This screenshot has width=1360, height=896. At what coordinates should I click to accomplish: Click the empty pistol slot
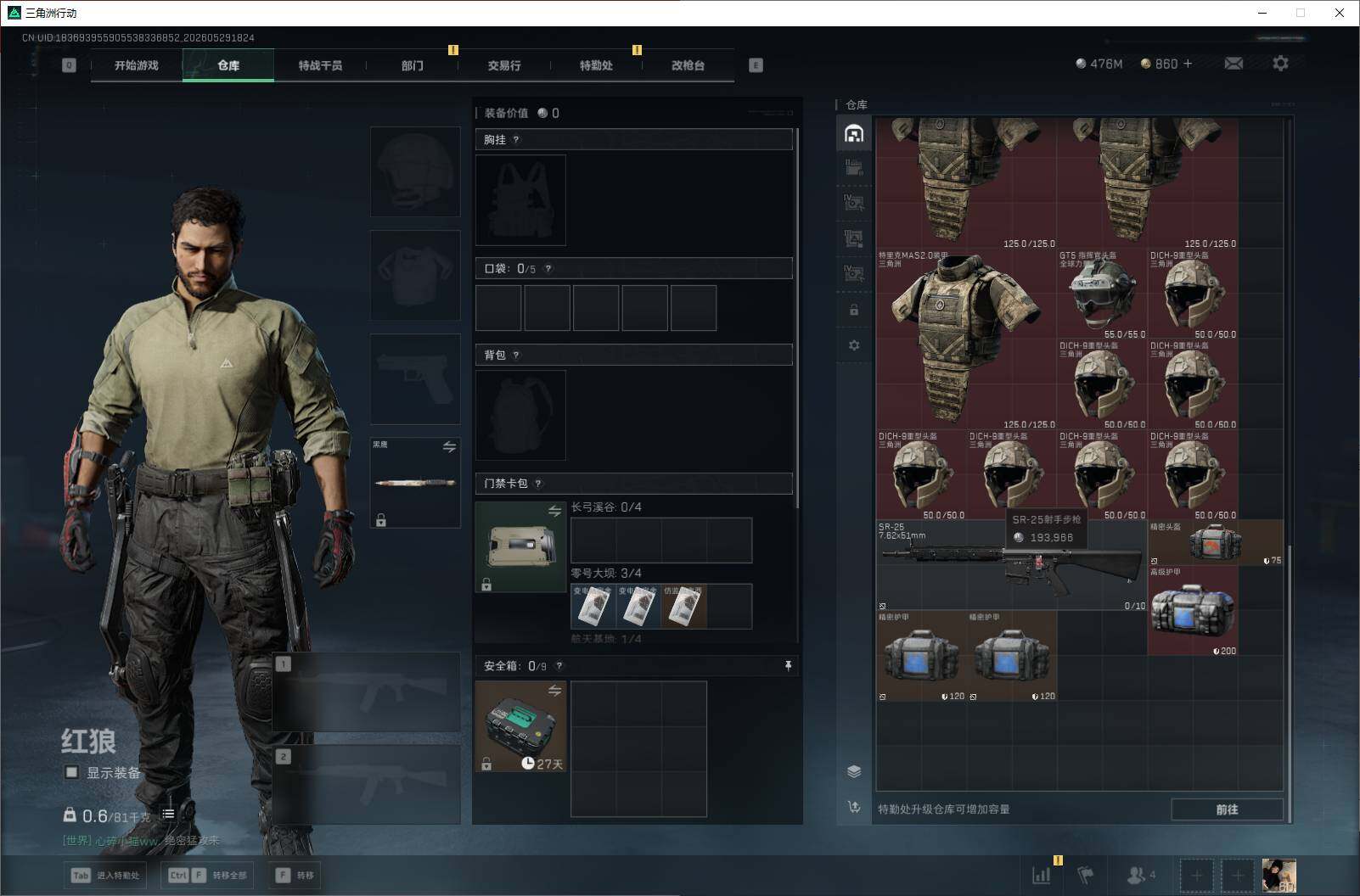point(415,379)
